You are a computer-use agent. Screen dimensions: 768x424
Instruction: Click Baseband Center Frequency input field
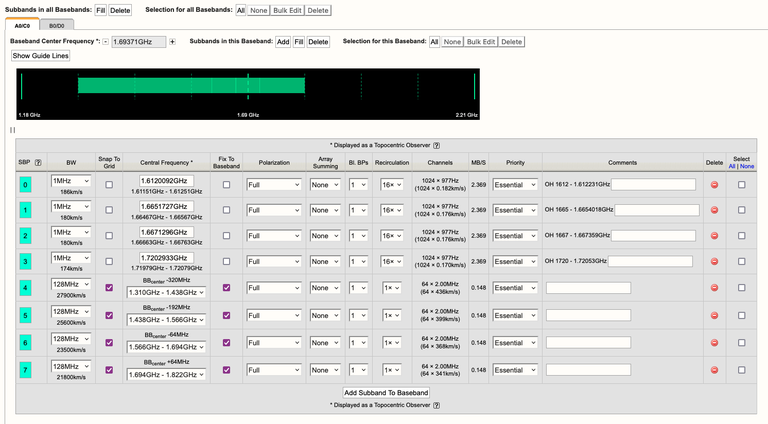[x=139, y=42]
